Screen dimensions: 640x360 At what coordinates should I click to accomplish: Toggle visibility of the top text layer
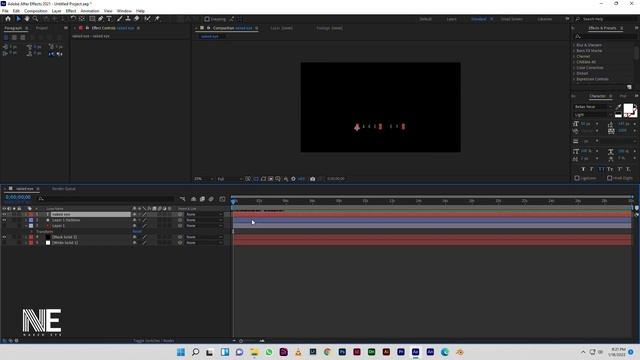4,214
